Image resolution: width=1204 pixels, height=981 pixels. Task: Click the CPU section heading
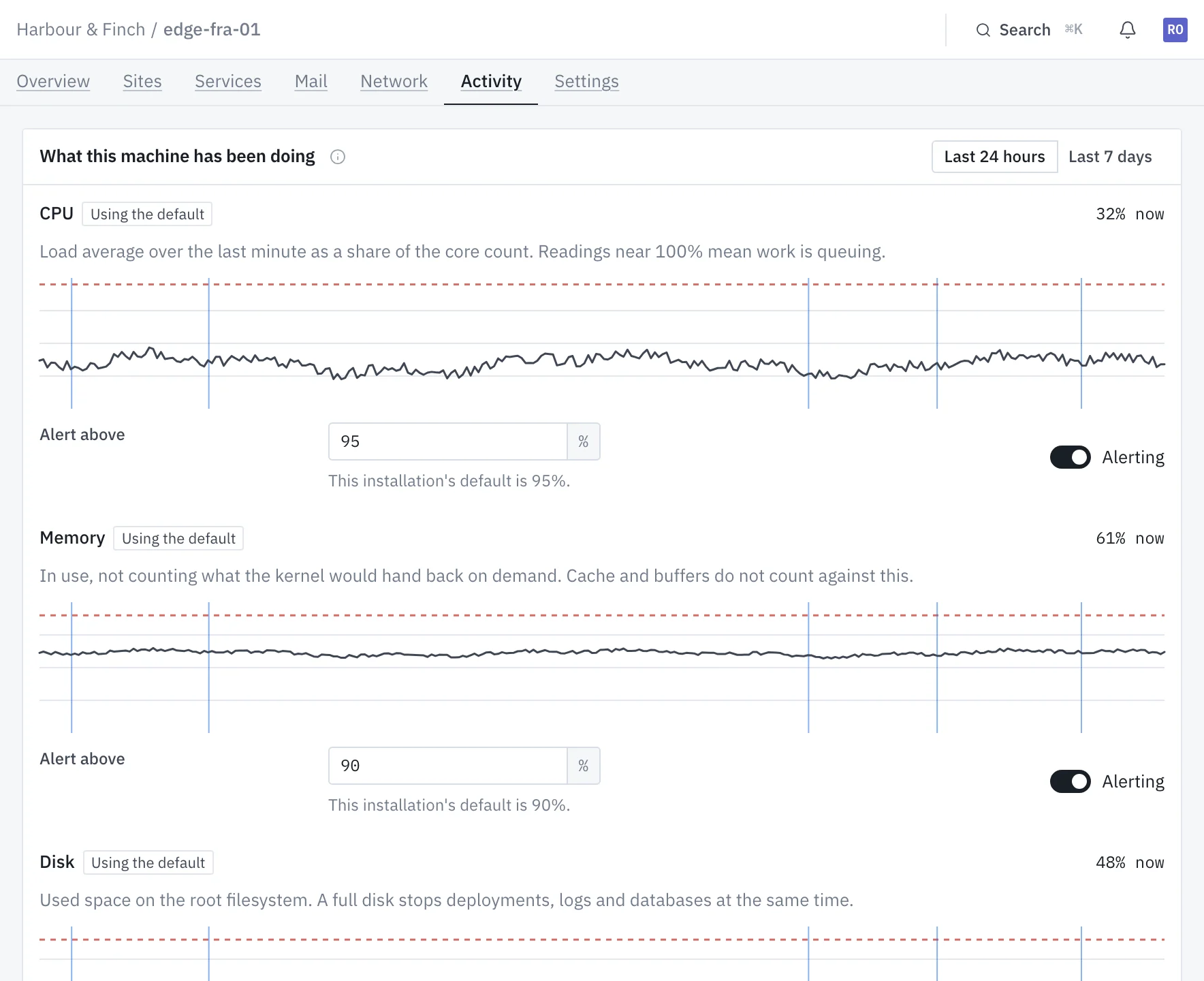coord(57,214)
